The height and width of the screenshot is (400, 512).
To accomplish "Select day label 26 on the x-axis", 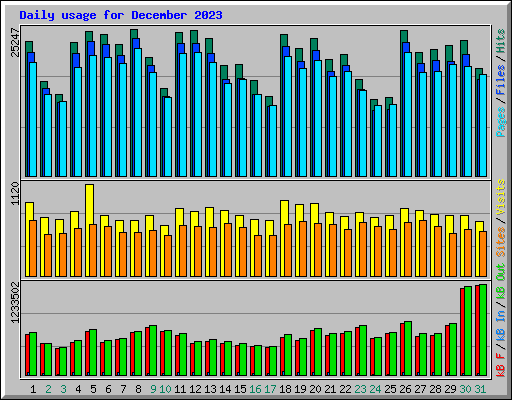I will click(405, 389).
